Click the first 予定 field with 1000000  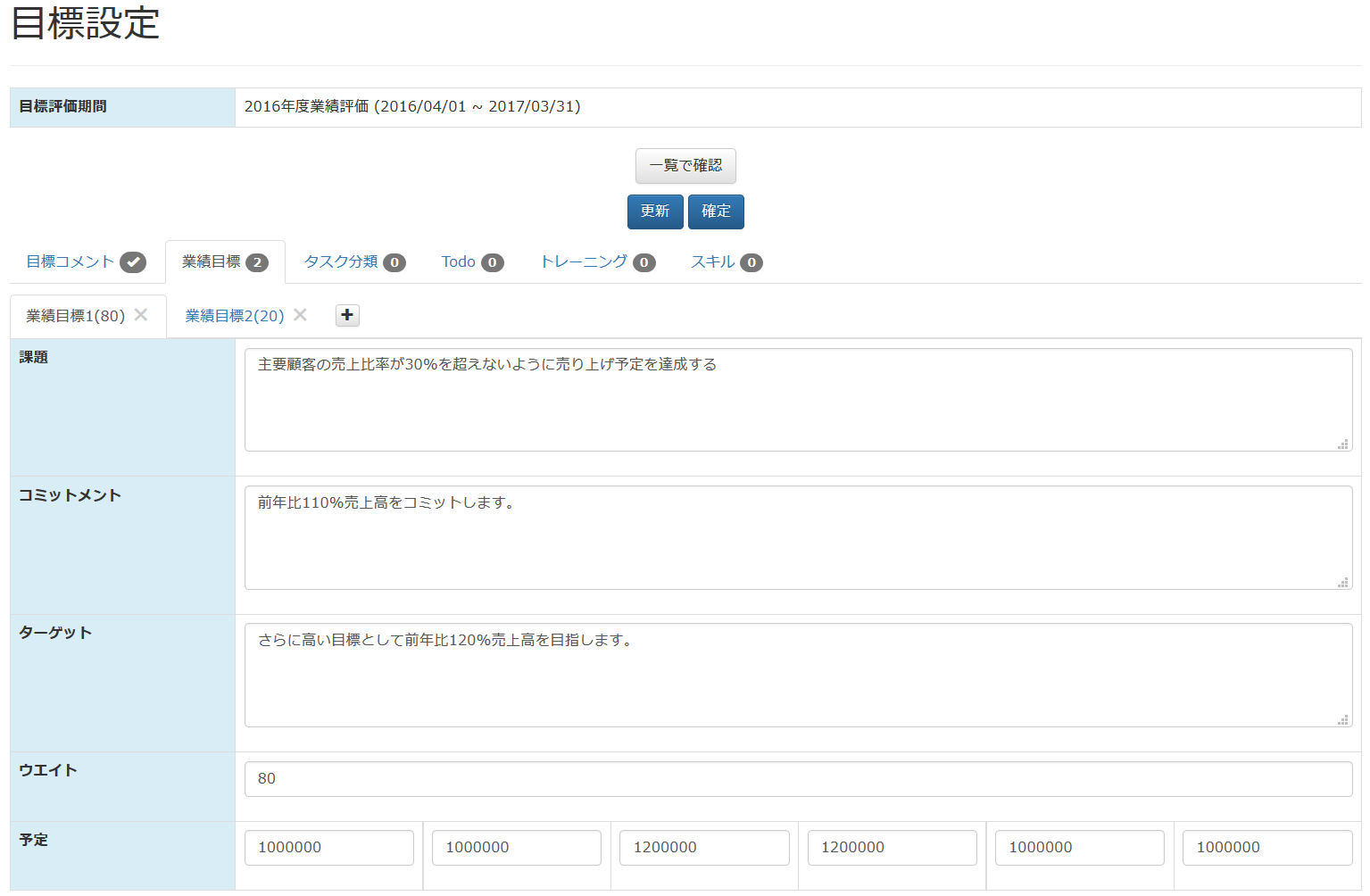(x=329, y=848)
